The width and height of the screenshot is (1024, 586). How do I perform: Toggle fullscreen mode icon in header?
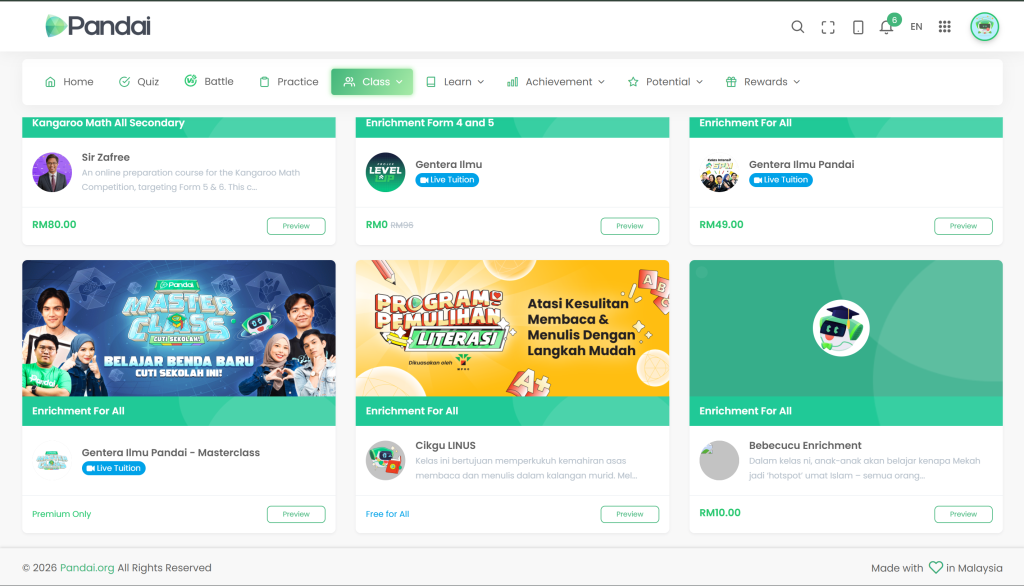[827, 27]
